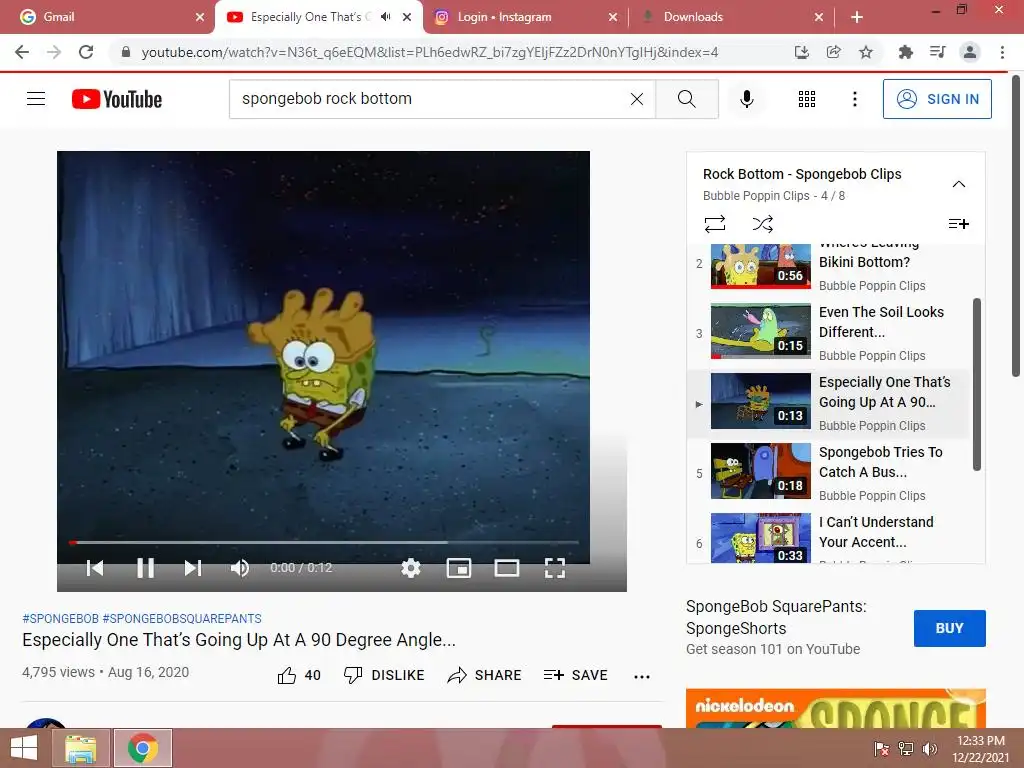Click the Chrome taskbar icon
Image resolution: width=1024 pixels, height=768 pixels.
click(x=143, y=748)
